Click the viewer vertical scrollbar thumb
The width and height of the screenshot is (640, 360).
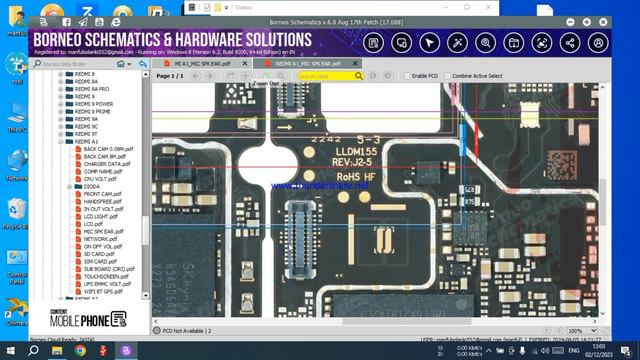[x=602, y=202]
